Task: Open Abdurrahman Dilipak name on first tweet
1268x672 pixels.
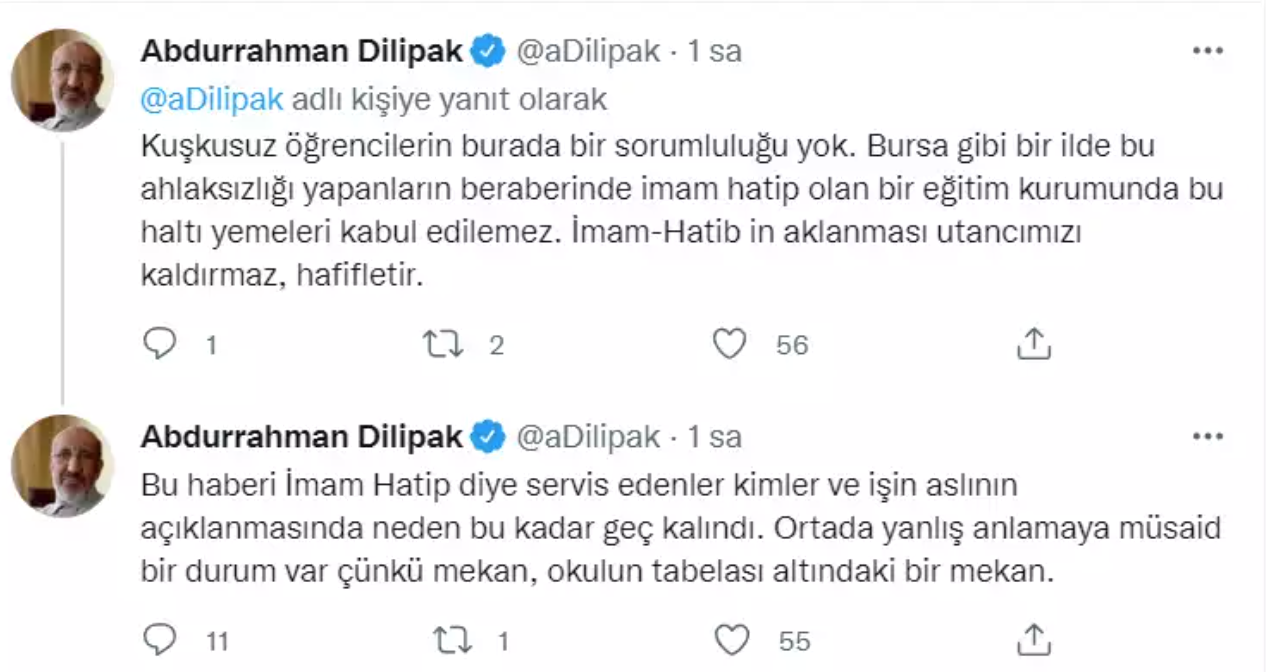Action: click(301, 52)
